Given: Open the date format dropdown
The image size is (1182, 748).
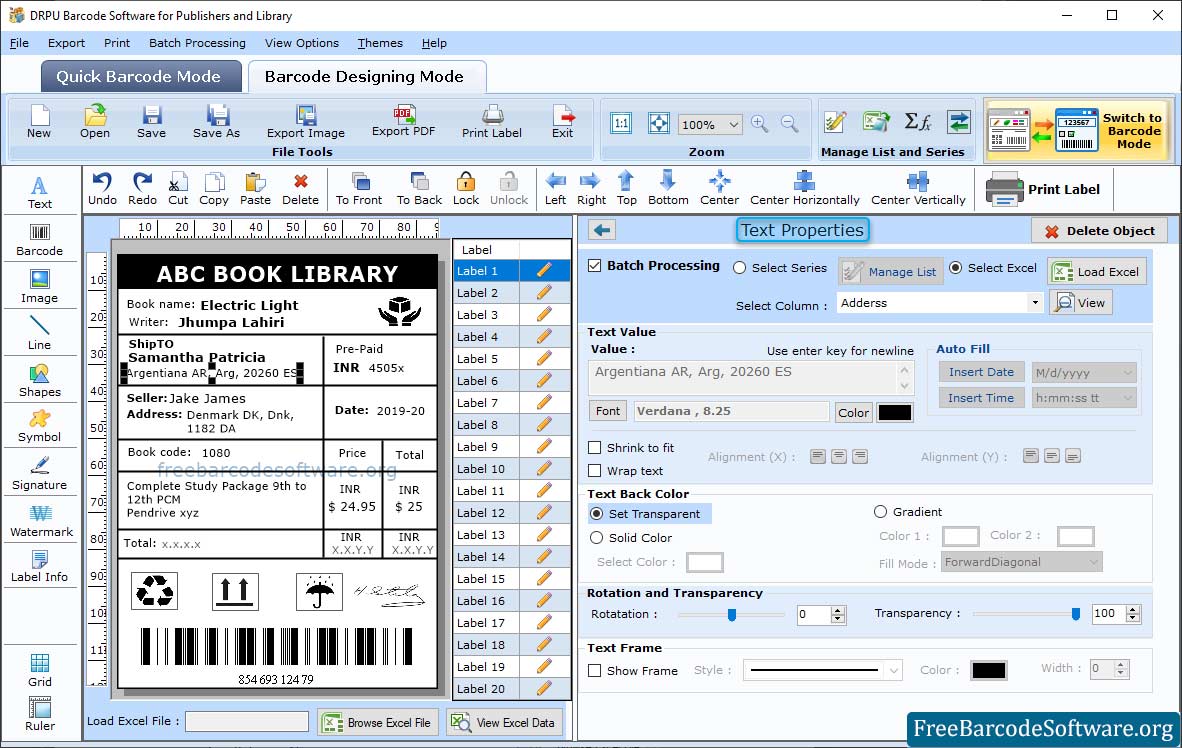Looking at the screenshot, I should (x=1127, y=372).
